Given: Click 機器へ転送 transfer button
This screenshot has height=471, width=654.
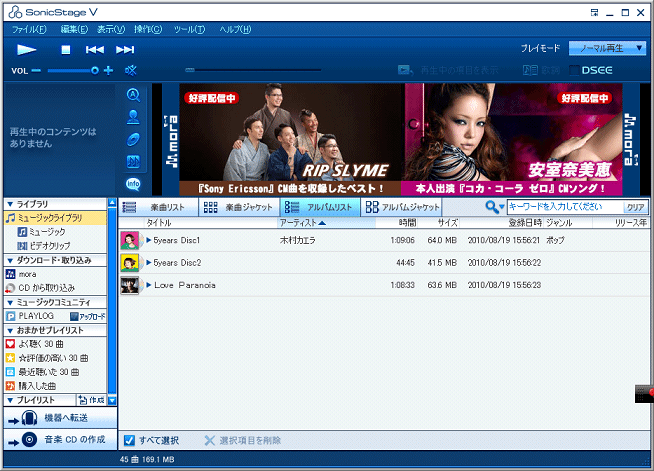Looking at the screenshot, I should 60,418.
